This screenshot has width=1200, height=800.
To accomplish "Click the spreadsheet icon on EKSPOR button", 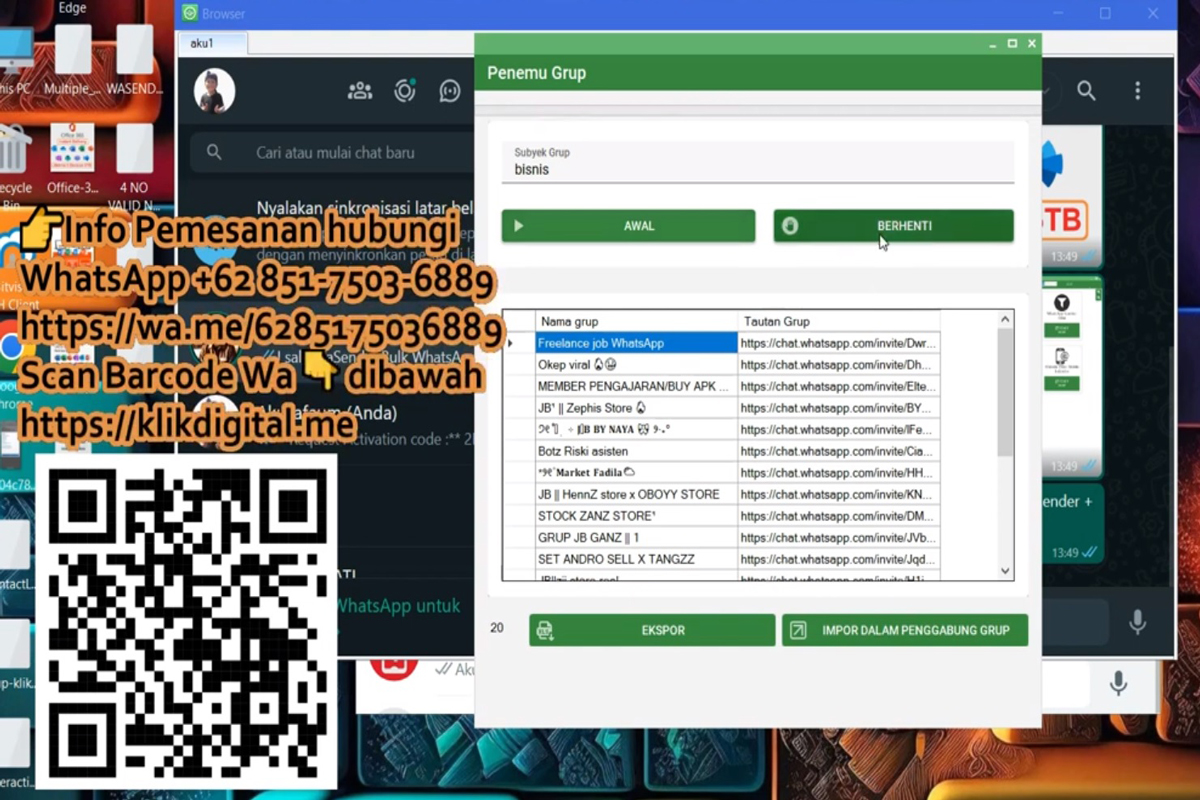I will click(x=545, y=630).
